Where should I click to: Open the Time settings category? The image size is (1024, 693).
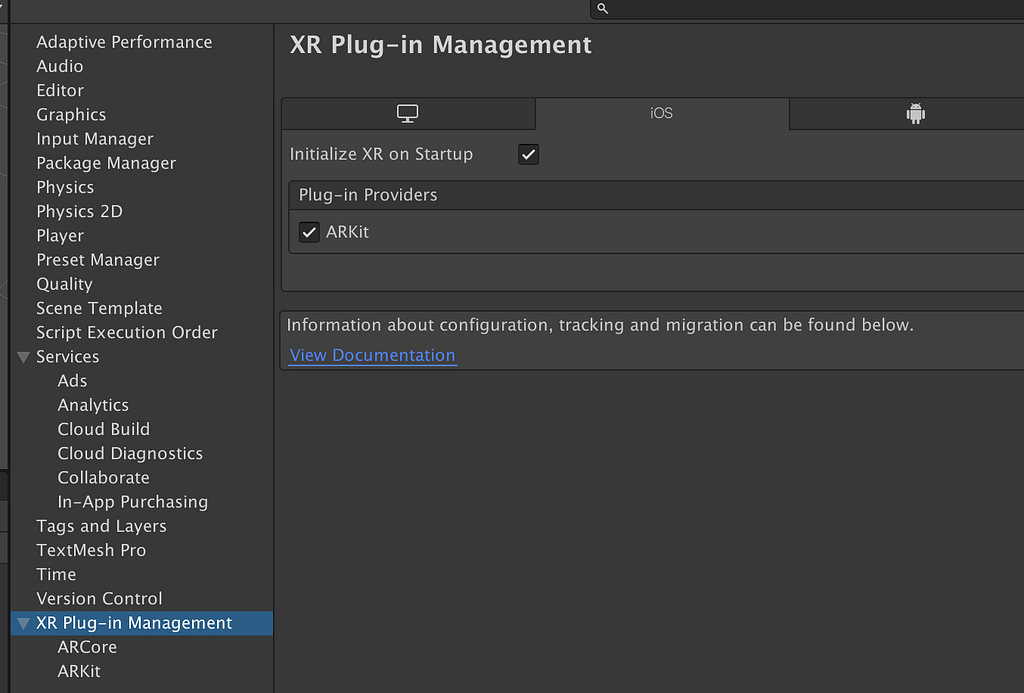56,574
